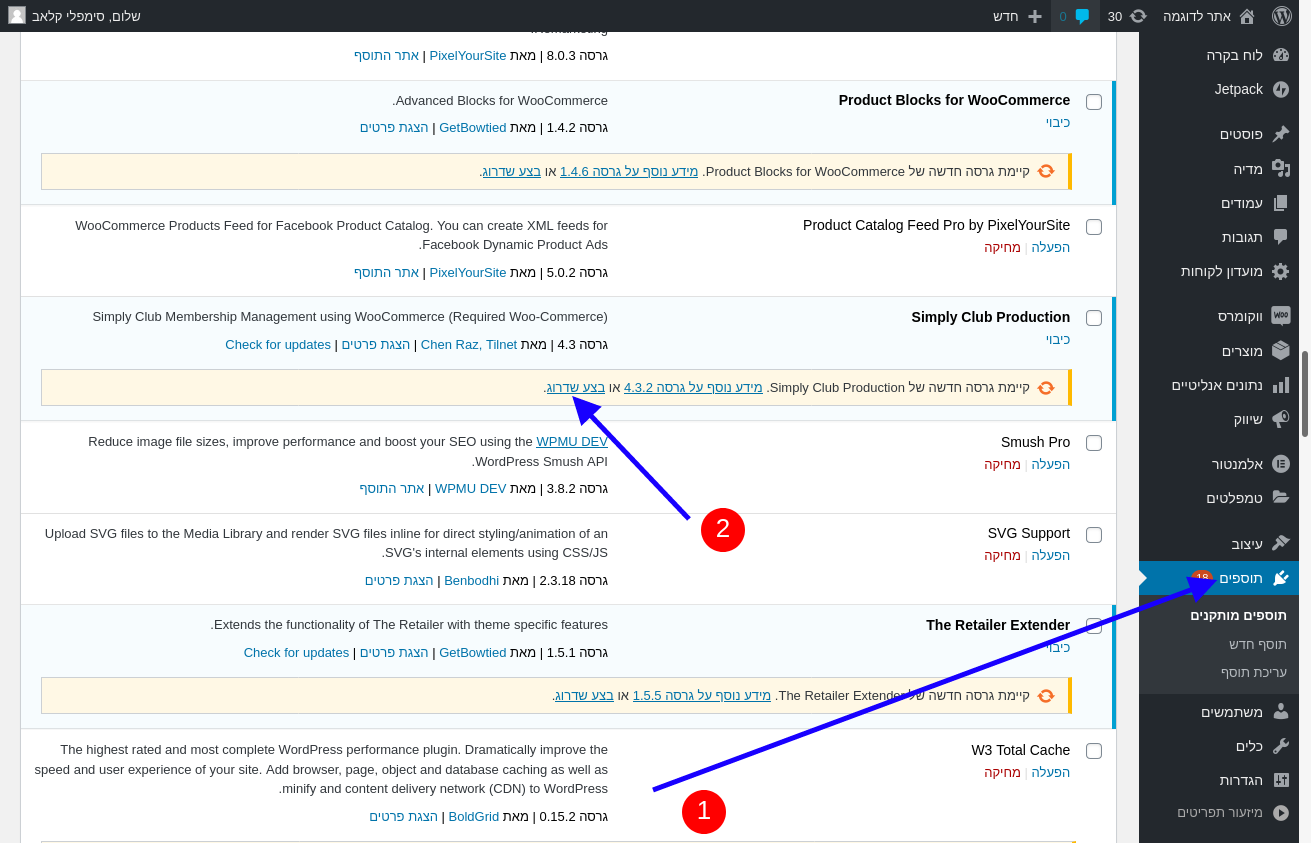1311x843 pixels.
Task: Open the WooCommerce sidebar icon
Action: (1280, 316)
